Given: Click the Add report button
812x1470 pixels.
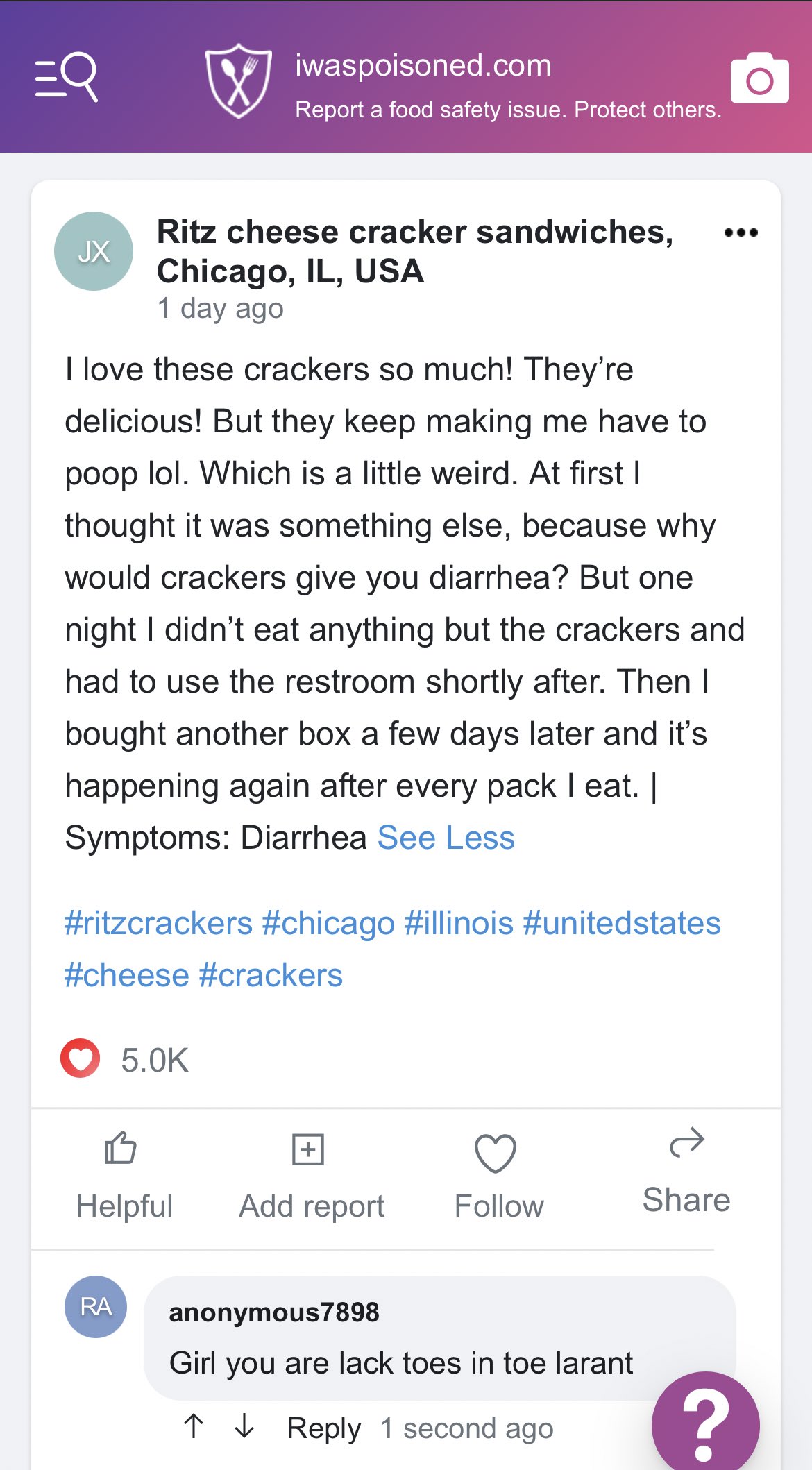Looking at the screenshot, I should click(x=311, y=1176).
